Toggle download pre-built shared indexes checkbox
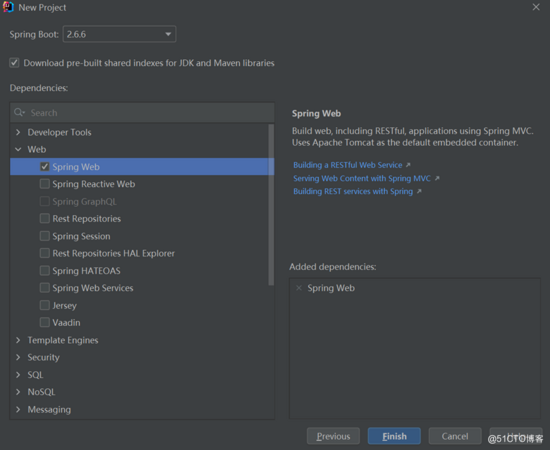The image size is (550, 450). coord(14,63)
